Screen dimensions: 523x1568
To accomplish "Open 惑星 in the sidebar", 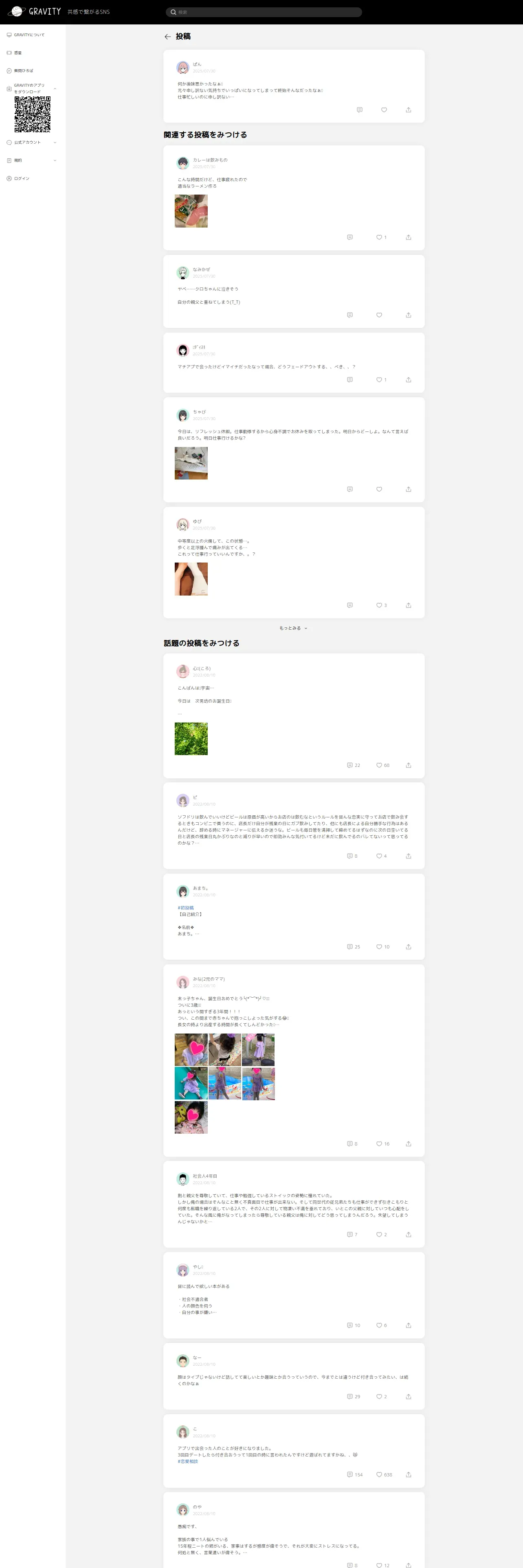I will pyautogui.click(x=18, y=53).
